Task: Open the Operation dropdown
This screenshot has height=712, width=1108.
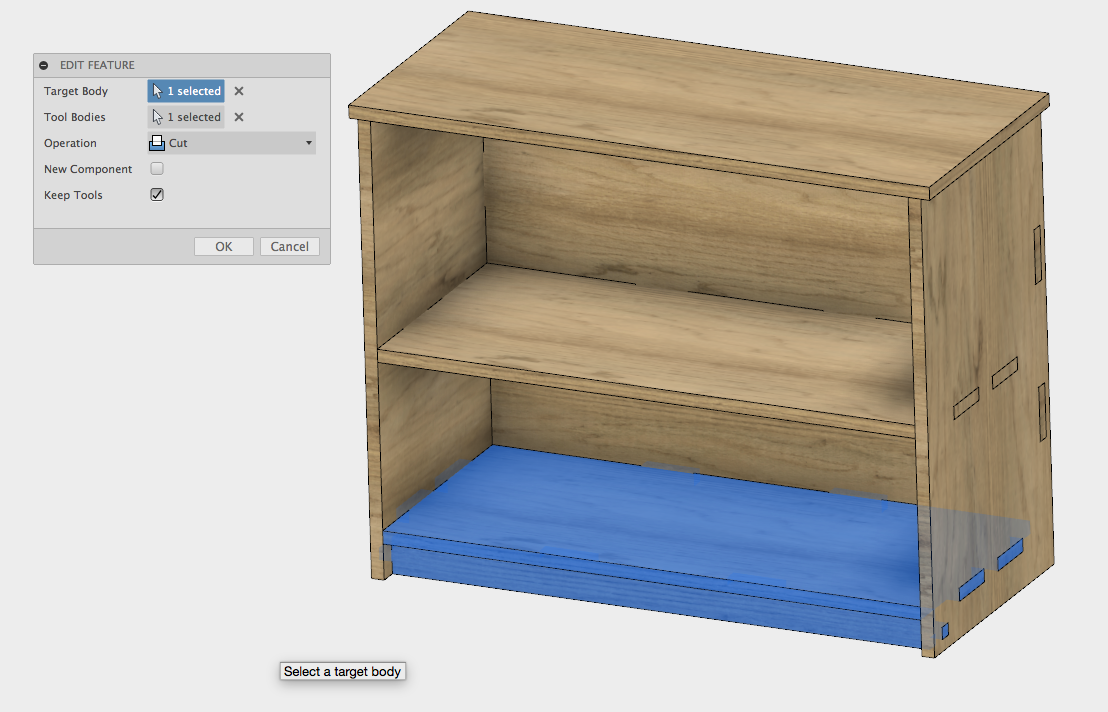Action: pyautogui.click(x=230, y=142)
